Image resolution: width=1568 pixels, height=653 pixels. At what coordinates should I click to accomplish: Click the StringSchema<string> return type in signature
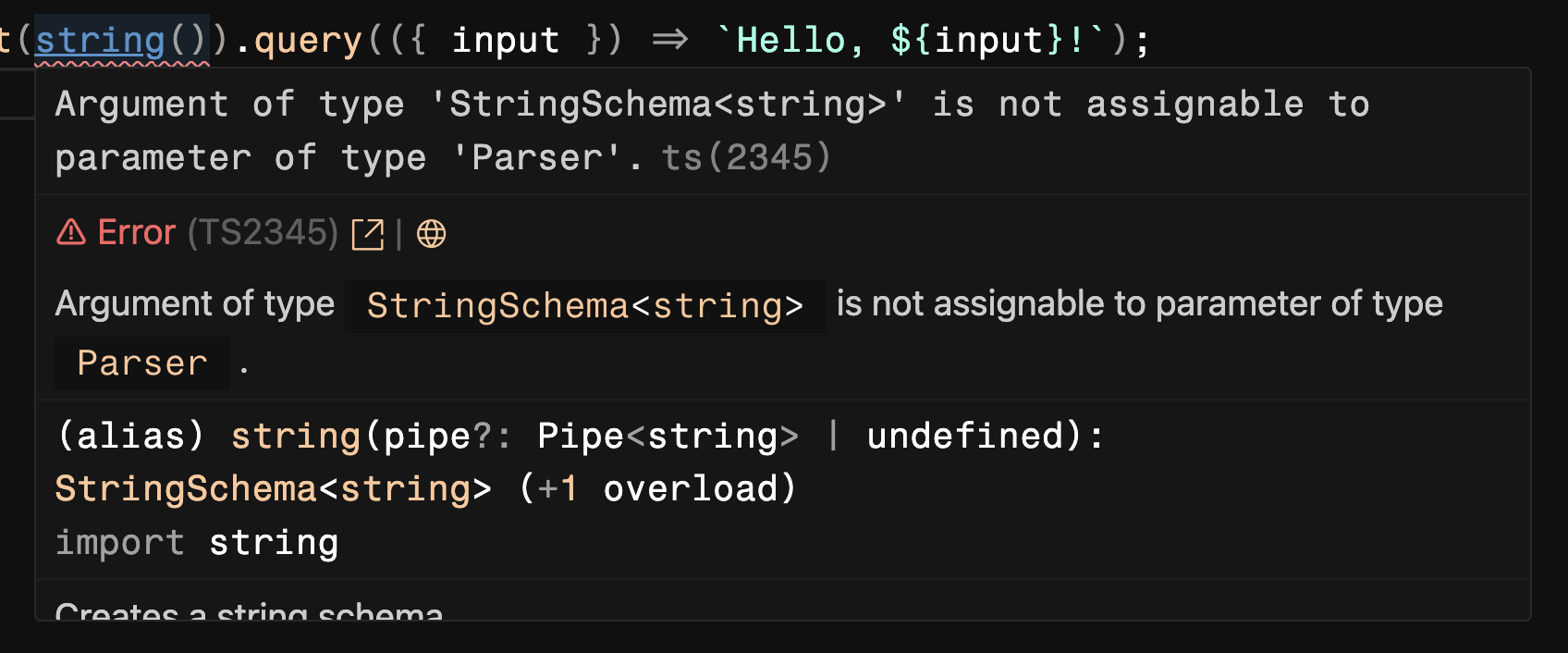pos(273,489)
